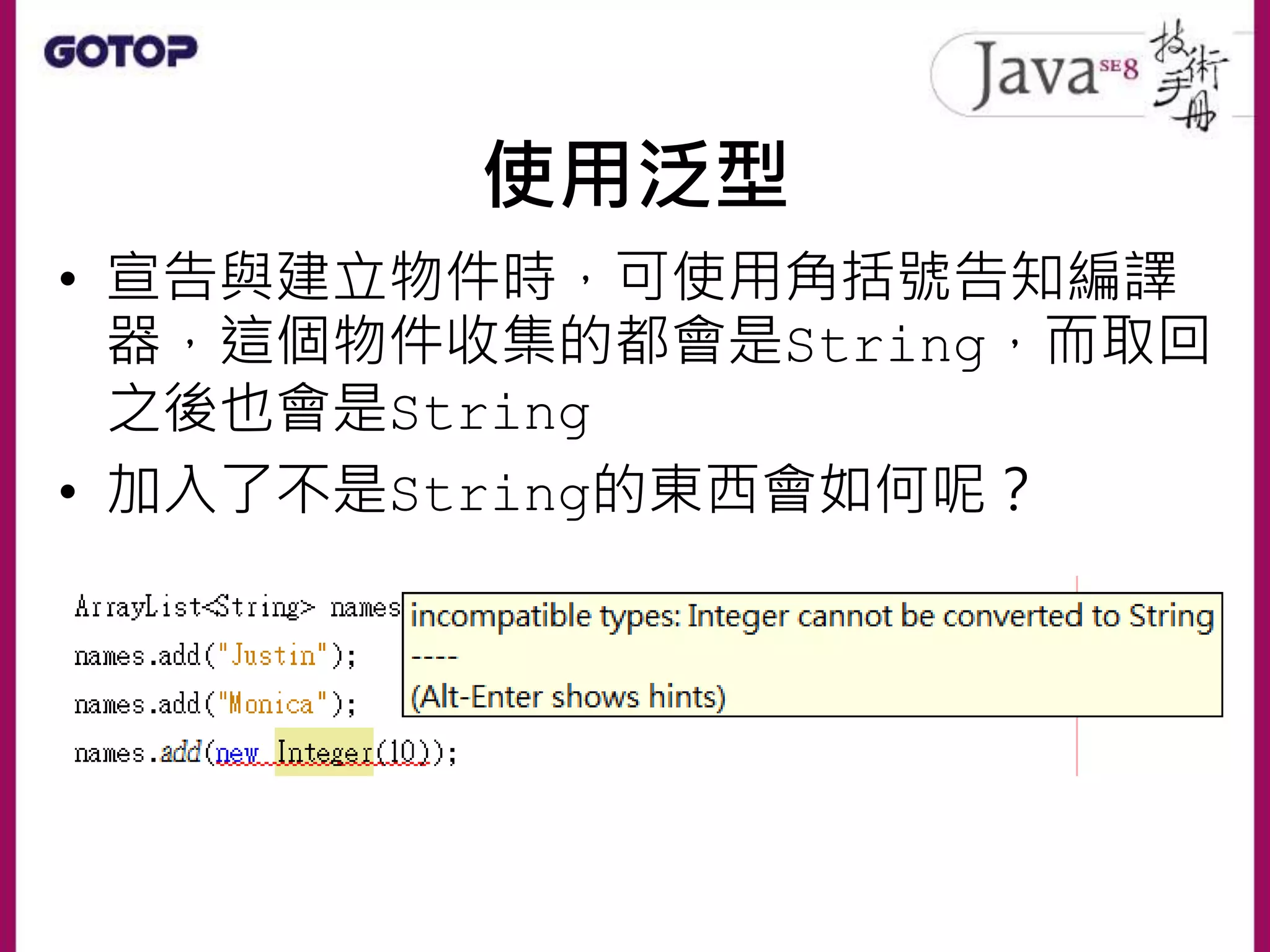Click the GOTOP logo
This screenshot has width=1270, height=952.
(120, 51)
